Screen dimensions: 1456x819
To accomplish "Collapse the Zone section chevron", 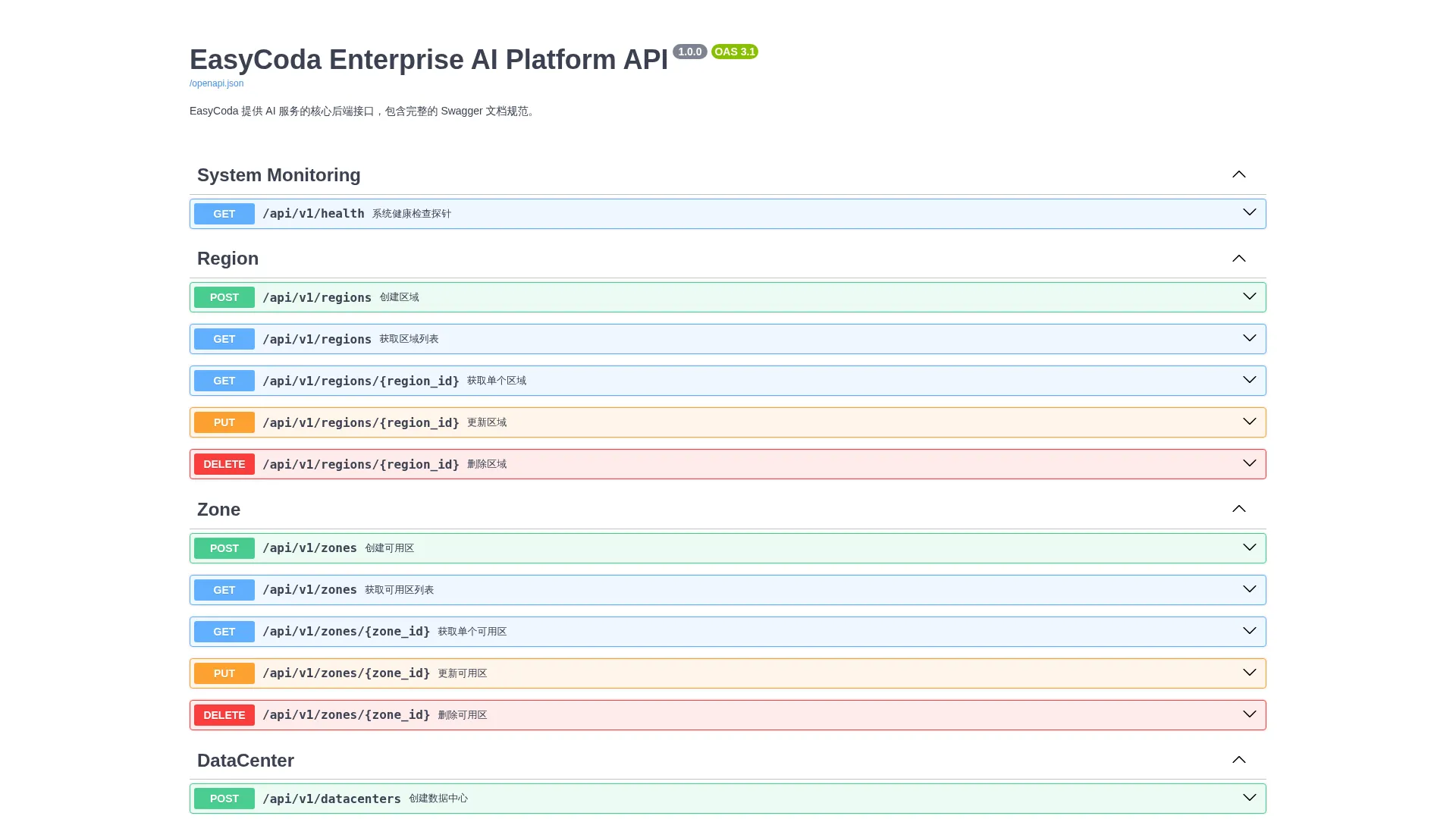I will tap(1238, 509).
